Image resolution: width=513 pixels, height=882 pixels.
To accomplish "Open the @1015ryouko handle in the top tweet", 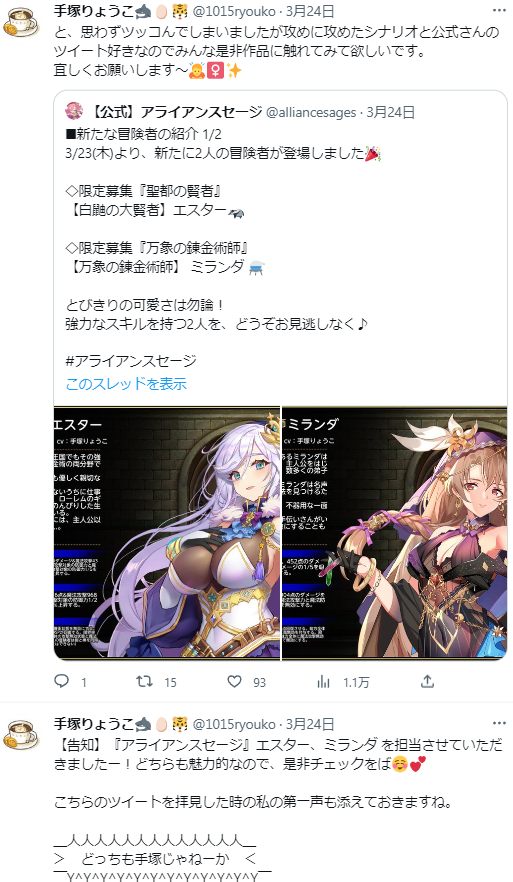I will [x=234, y=11].
